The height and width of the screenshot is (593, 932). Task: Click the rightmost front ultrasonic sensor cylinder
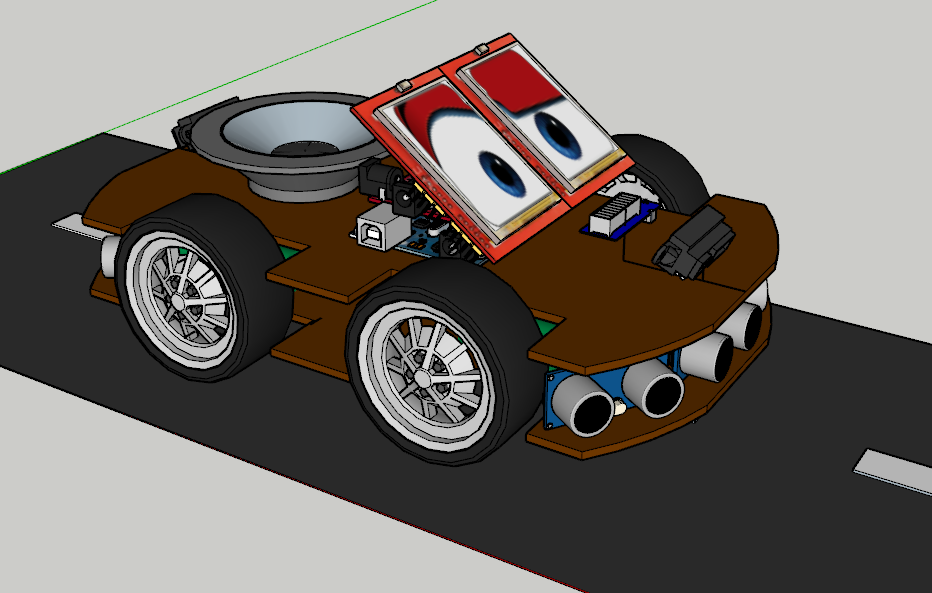[746, 324]
